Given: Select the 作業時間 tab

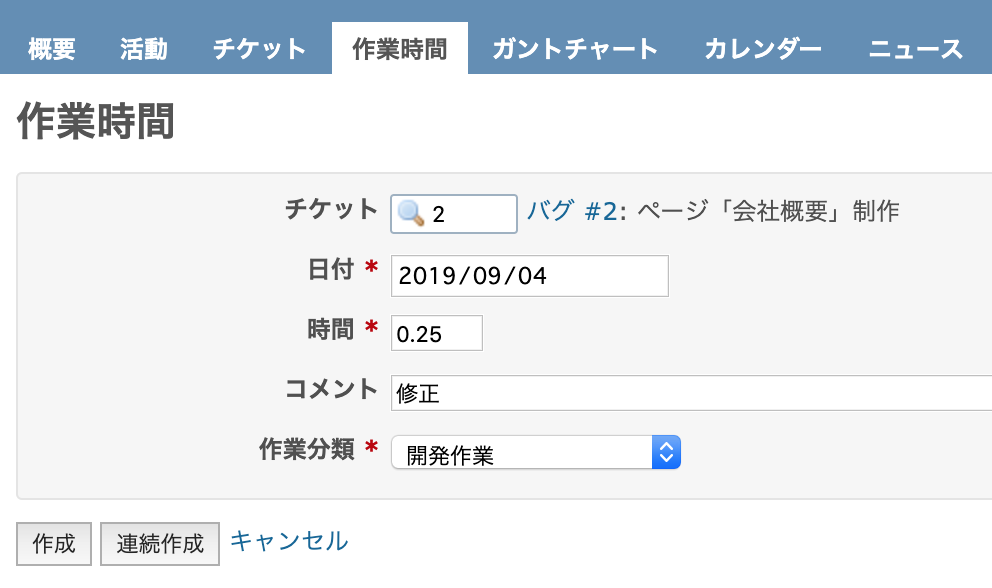Looking at the screenshot, I should [x=400, y=49].
